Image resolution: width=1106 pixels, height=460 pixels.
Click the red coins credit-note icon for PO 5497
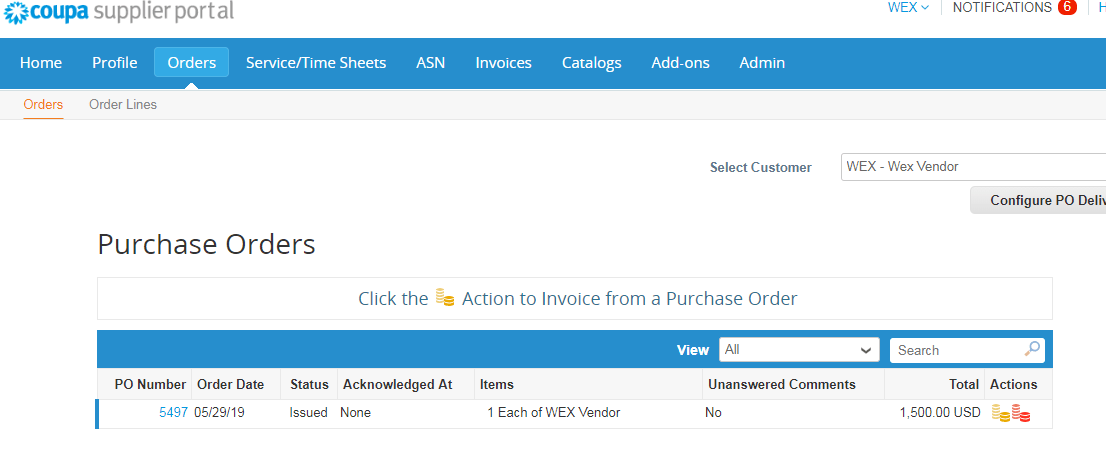tap(1021, 413)
